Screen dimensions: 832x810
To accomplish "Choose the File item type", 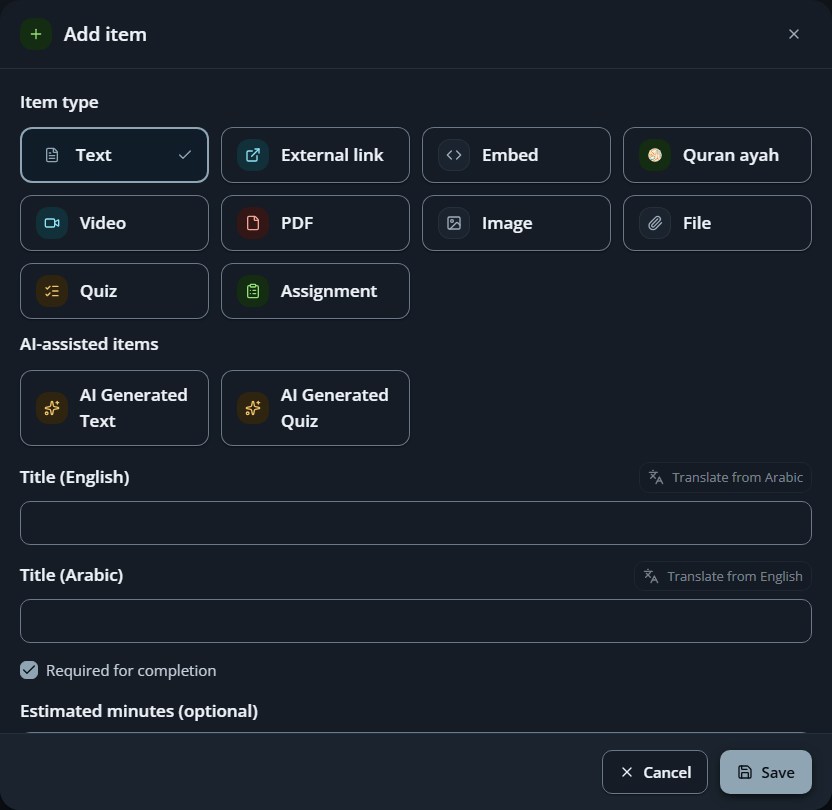I will tap(717, 223).
